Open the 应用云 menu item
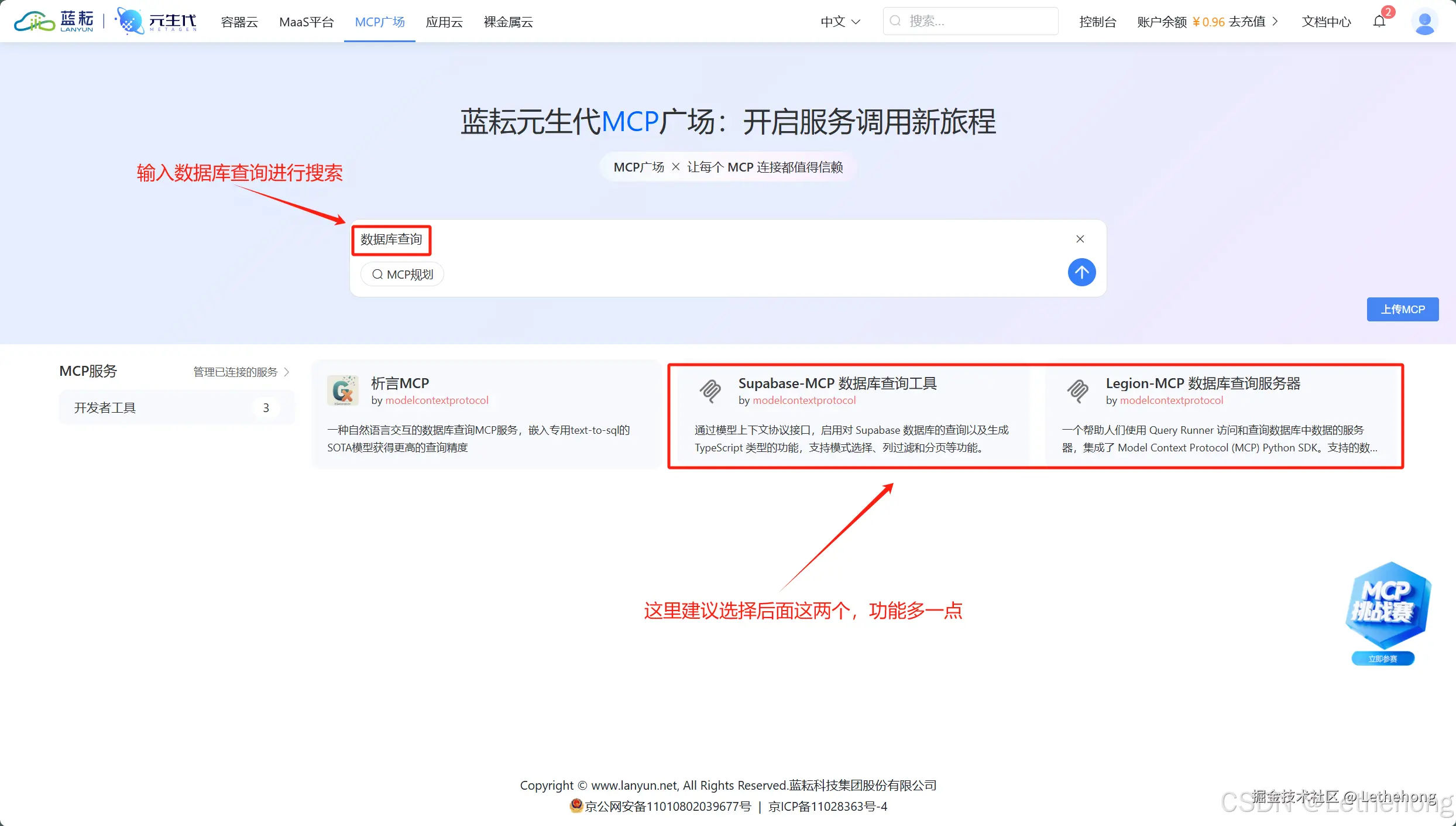The width and height of the screenshot is (1456, 826). 444,22
